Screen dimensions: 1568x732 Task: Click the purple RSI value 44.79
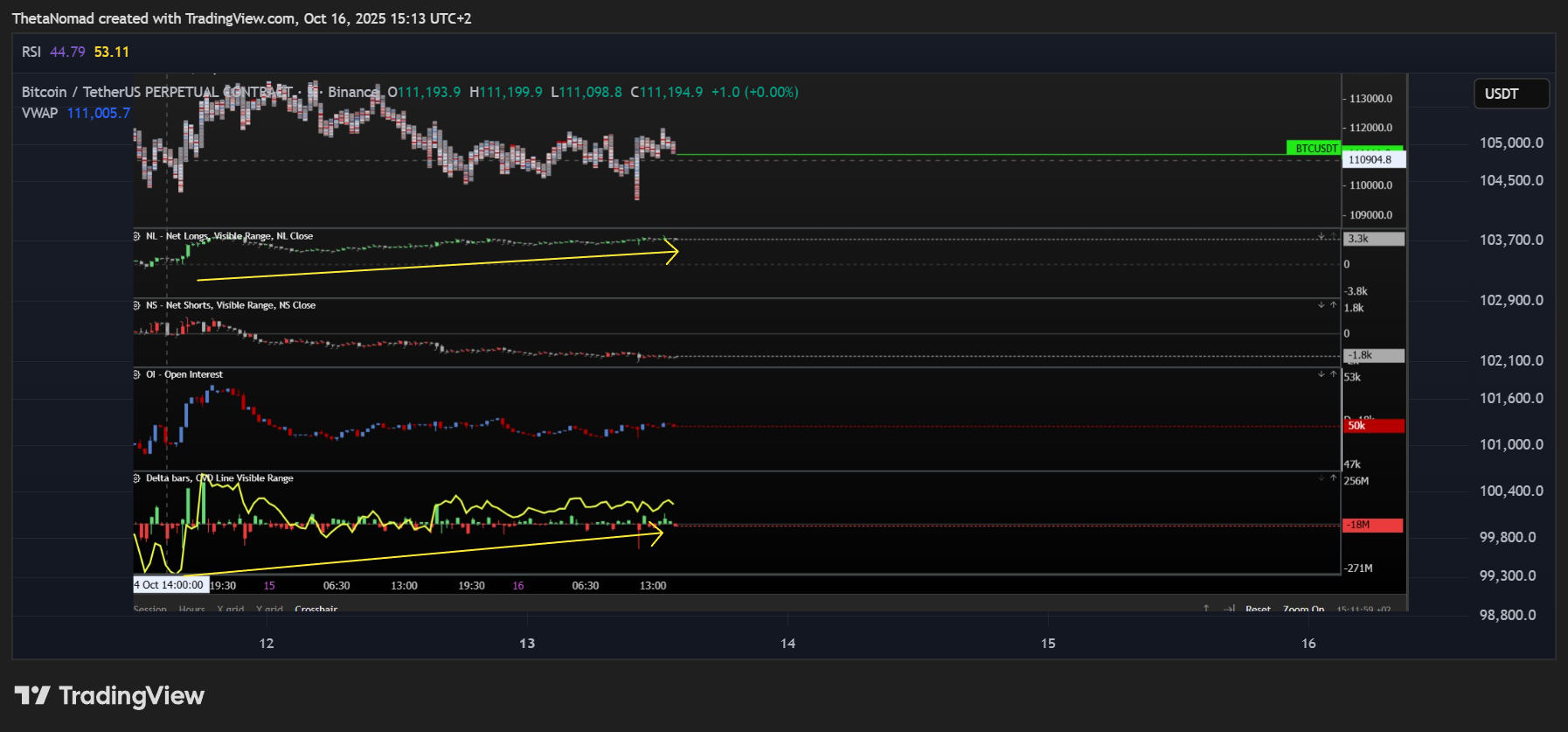coord(67,52)
